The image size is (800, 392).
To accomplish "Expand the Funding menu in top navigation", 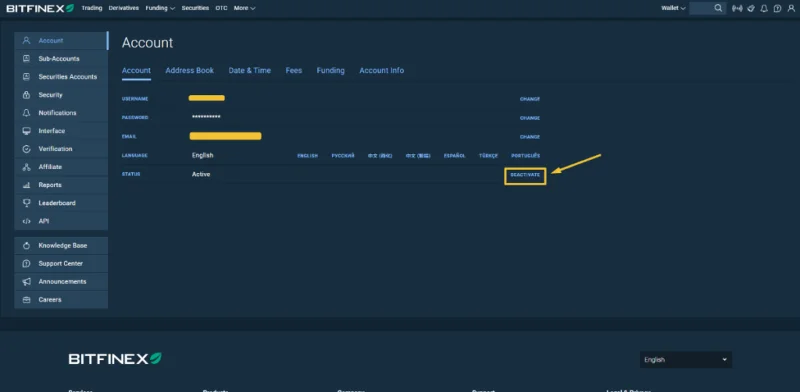I will point(160,8).
